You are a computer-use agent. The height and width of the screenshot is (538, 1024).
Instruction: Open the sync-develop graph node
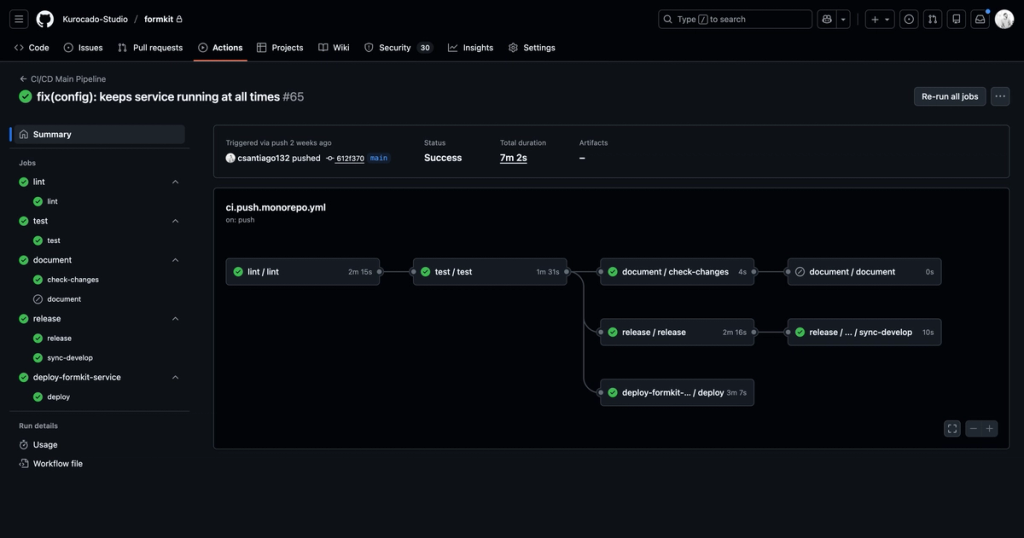click(864, 332)
